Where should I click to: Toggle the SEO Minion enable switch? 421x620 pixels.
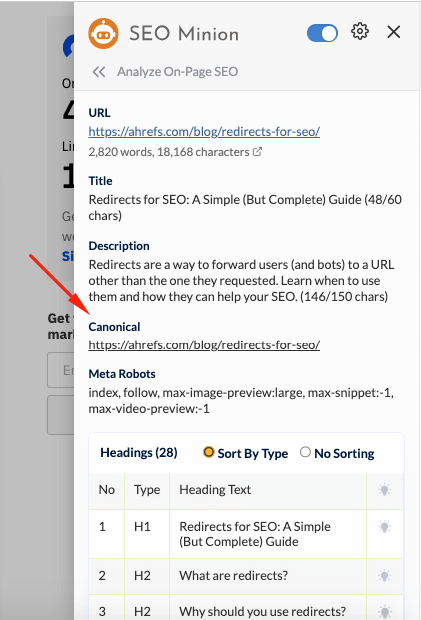(322, 33)
